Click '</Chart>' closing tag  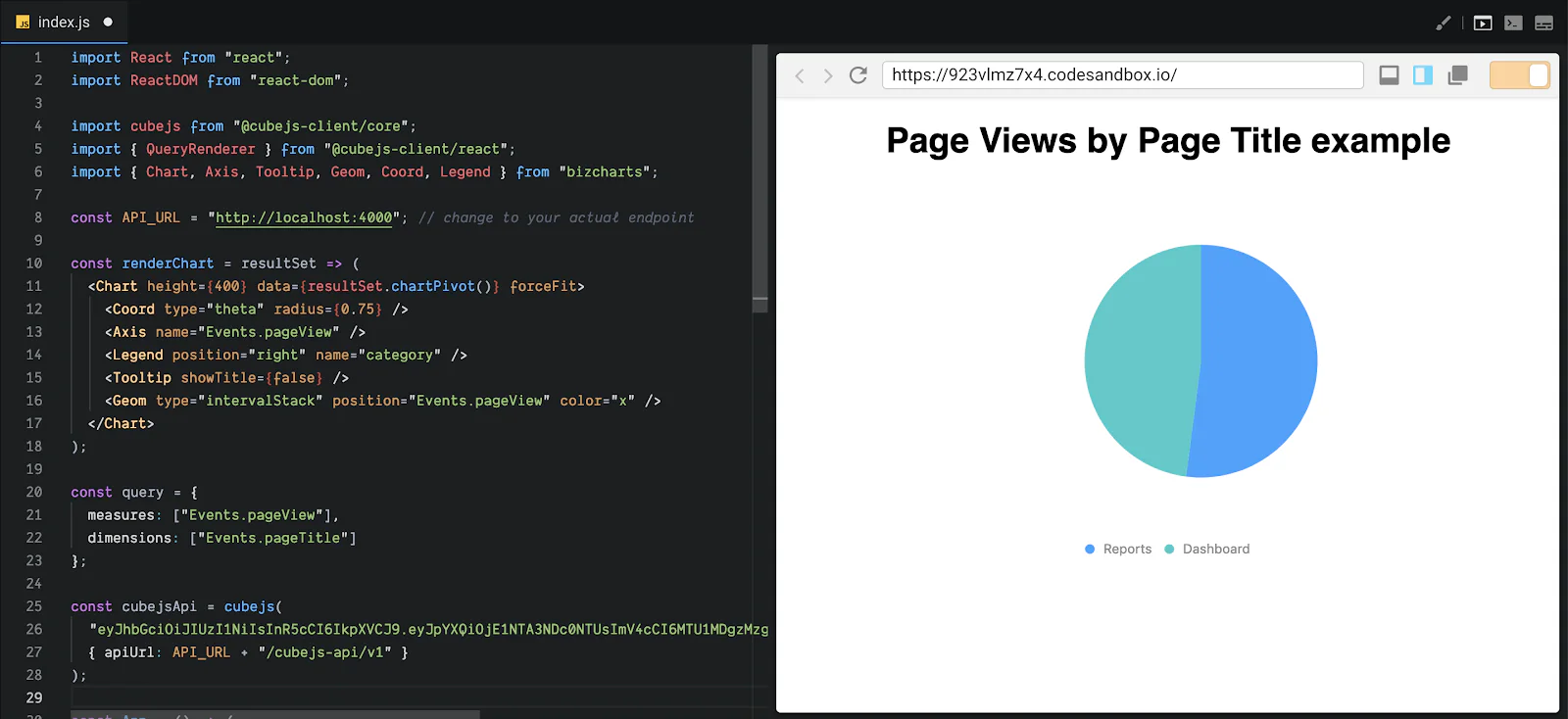pos(122,423)
